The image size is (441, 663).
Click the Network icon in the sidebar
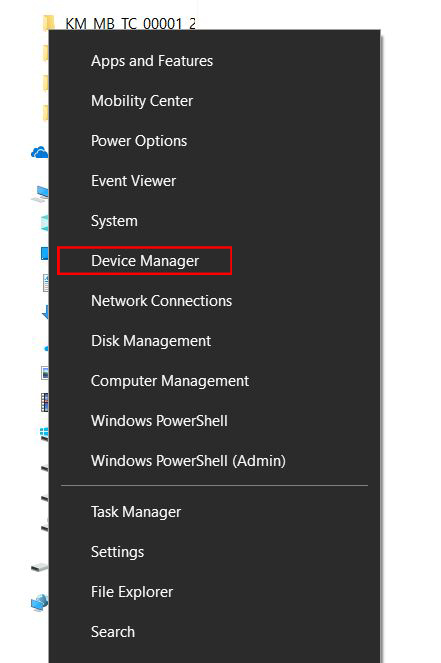click(x=40, y=603)
